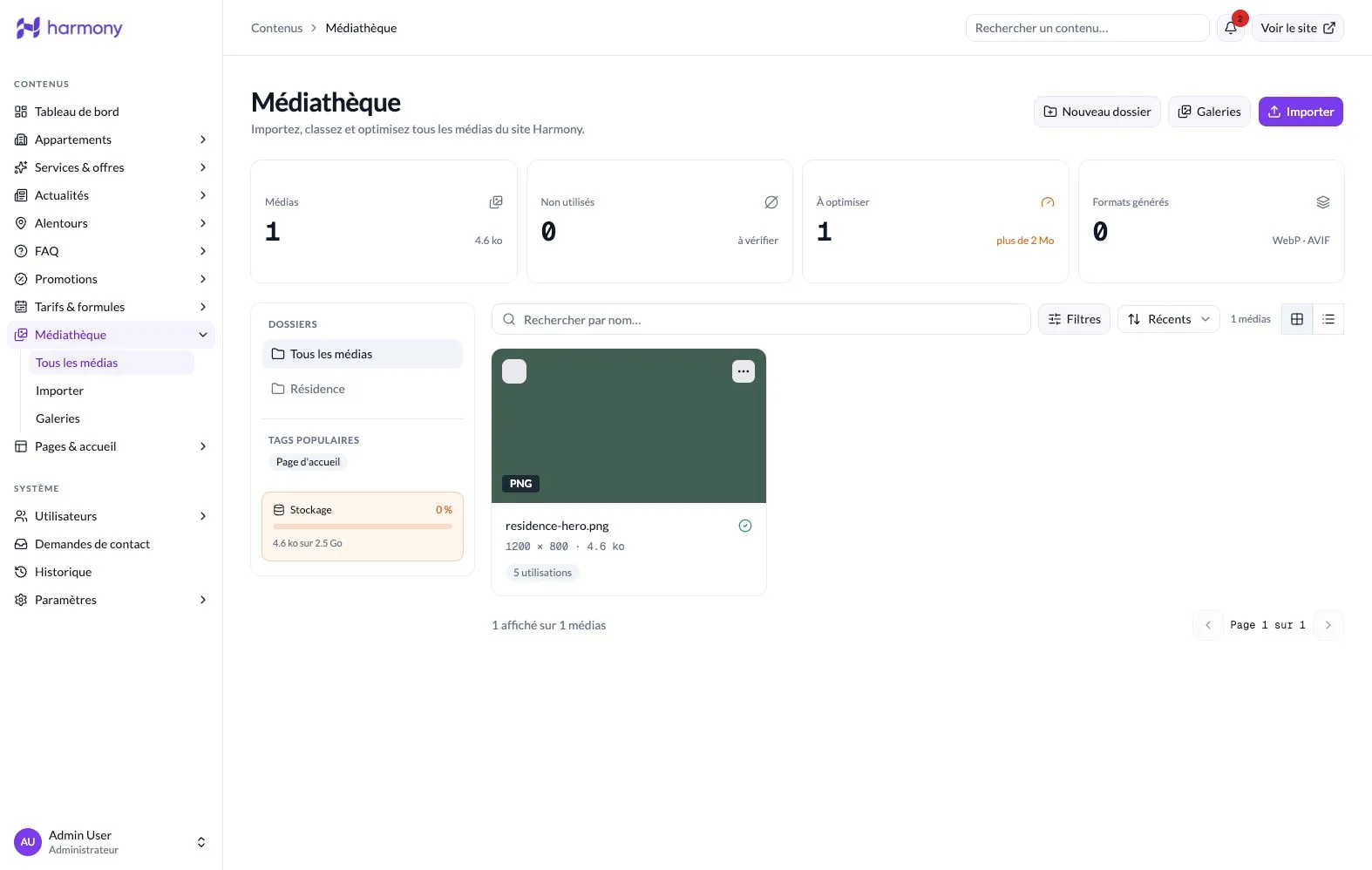Switch to grid view

click(x=1297, y=319)
